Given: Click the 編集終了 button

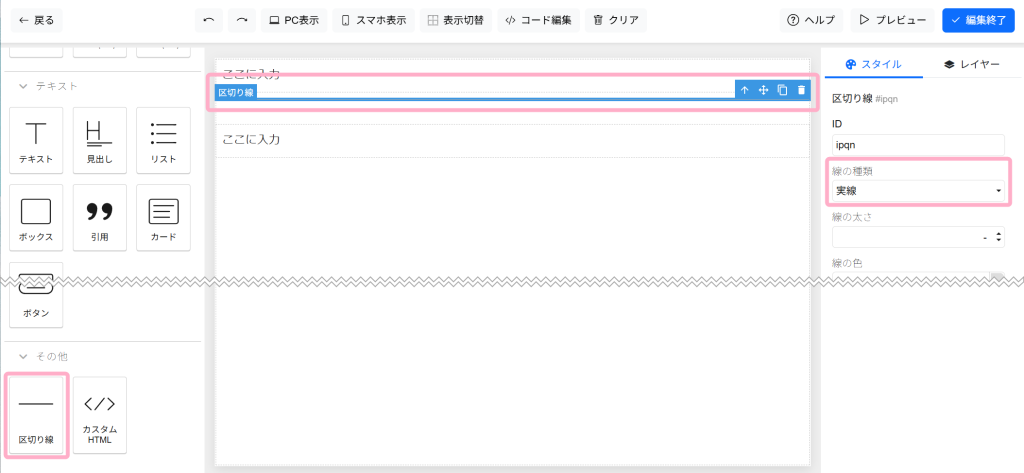Looking at the screenshot, I should pos(978,20).
